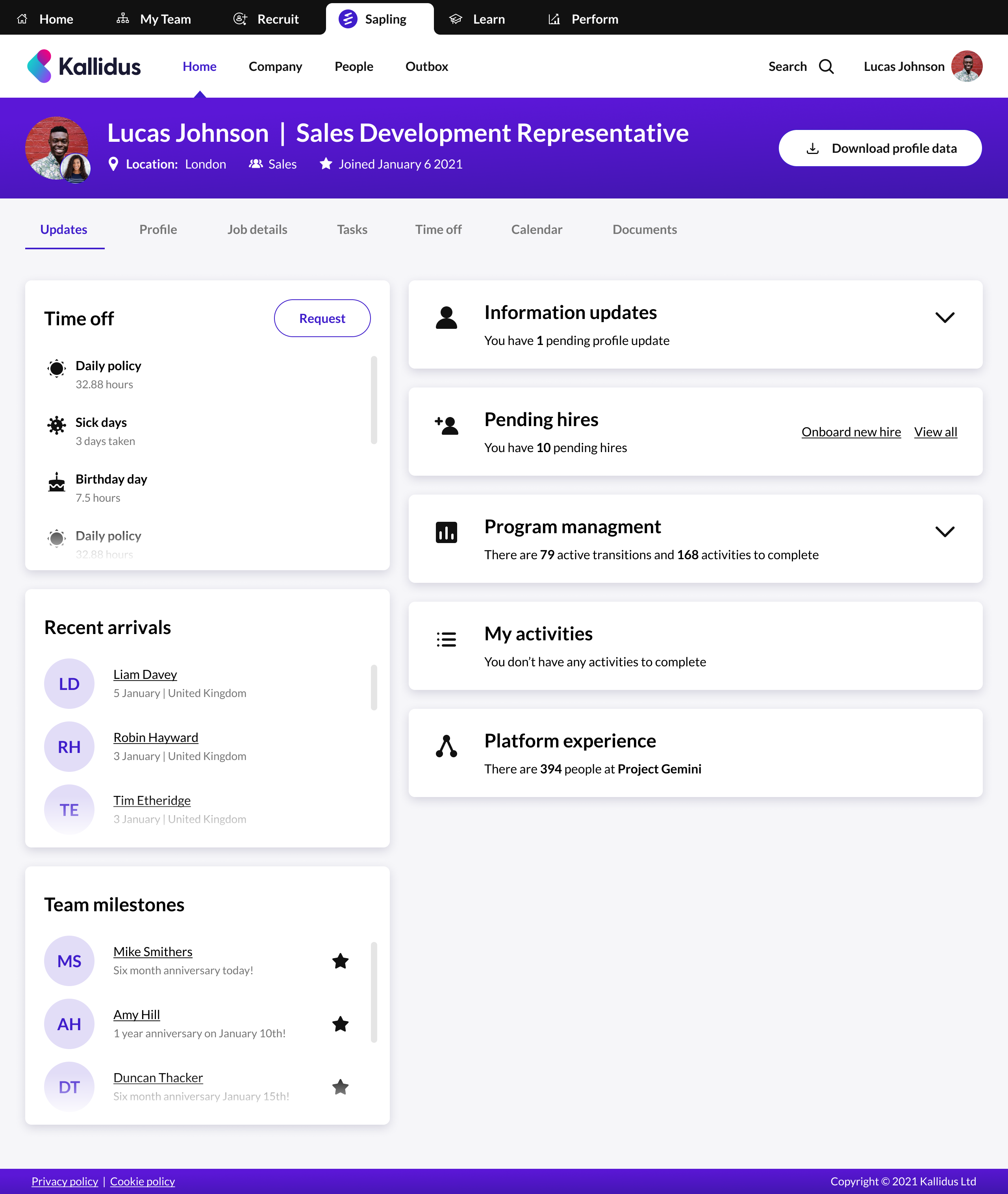Toggle star next to Mike Smithers
The height and width of the screenshot is (1194, 1008).
(341, 961)
